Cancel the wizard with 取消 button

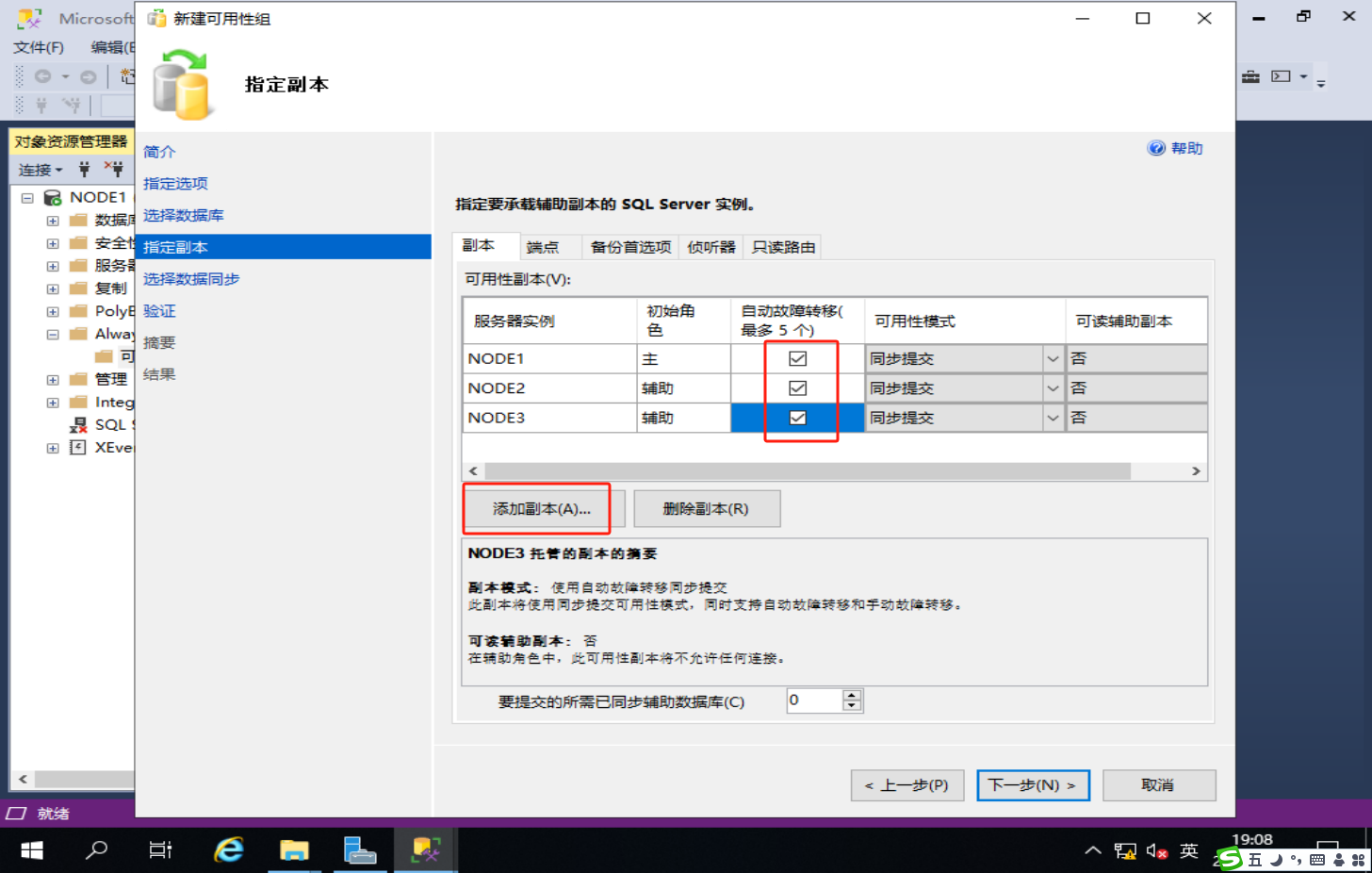[1158, 785]
